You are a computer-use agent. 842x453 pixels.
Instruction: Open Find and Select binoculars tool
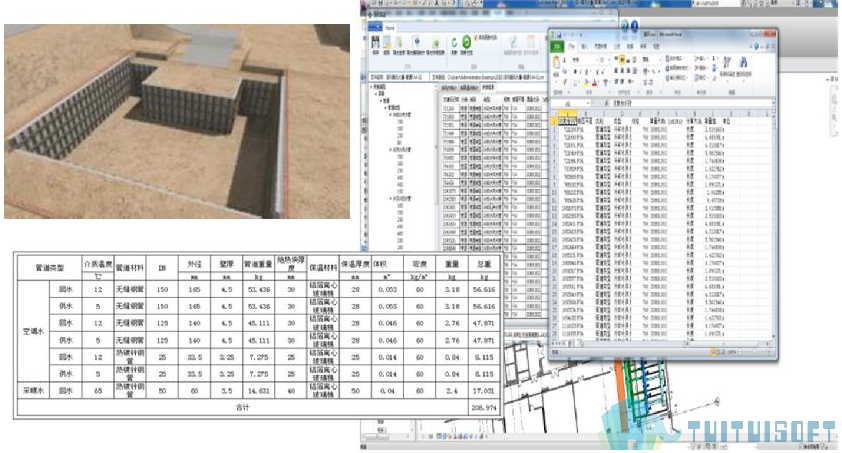[x=743, y=67]
